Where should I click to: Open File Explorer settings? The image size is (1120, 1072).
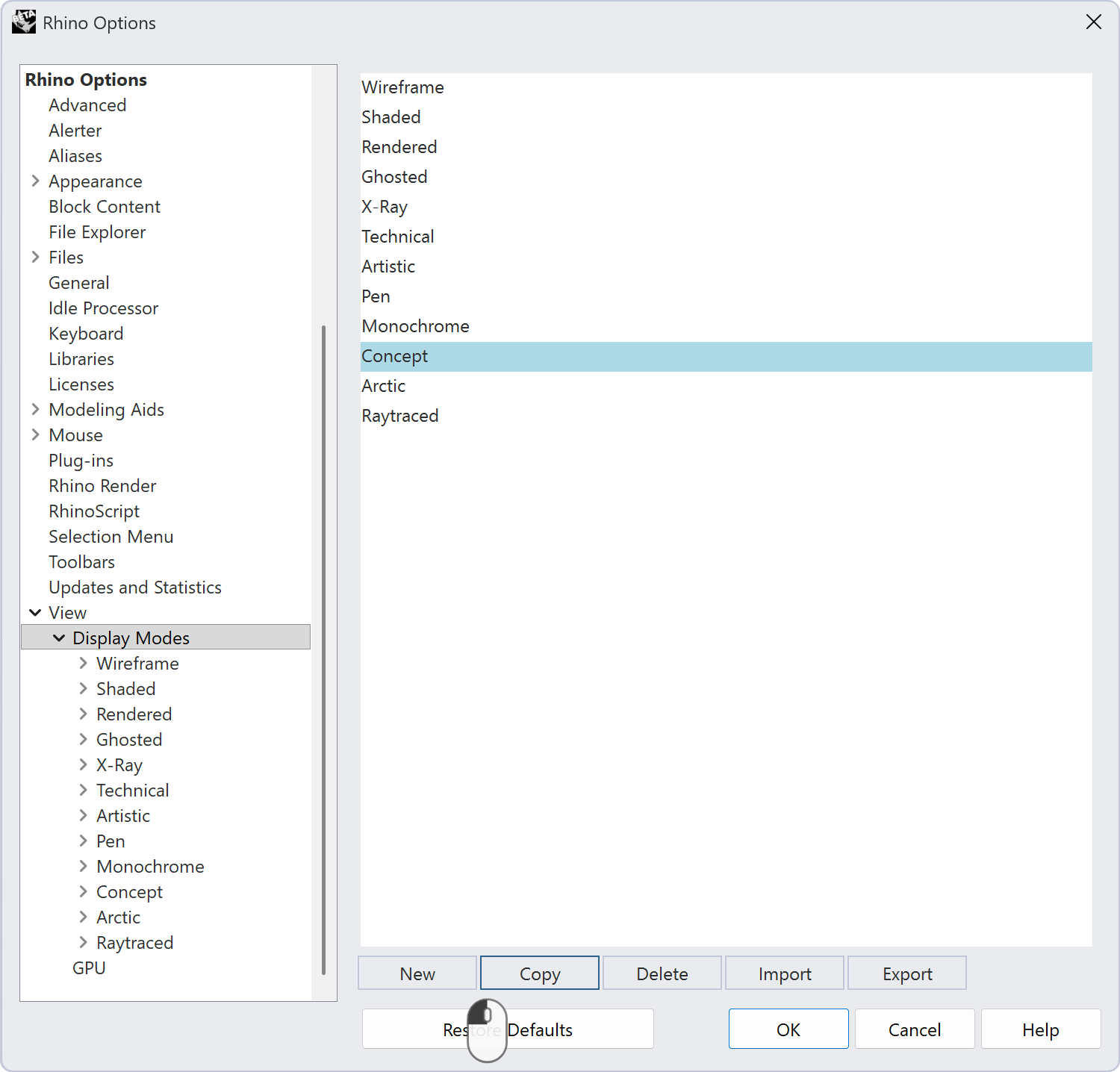pyautogui.click(x=97, y=232)
